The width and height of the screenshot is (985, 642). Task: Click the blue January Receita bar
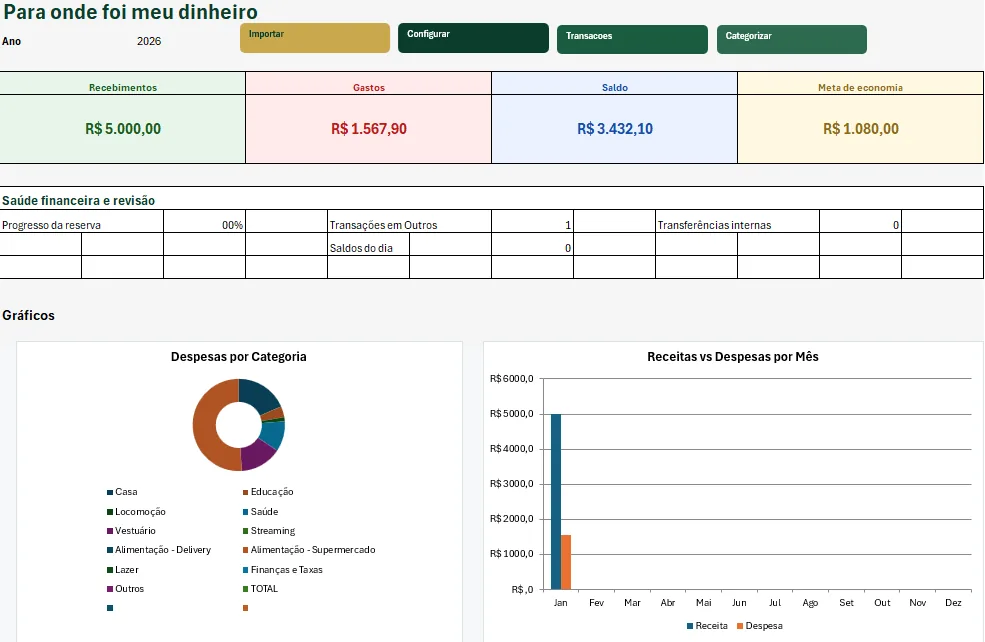point(556,501)
